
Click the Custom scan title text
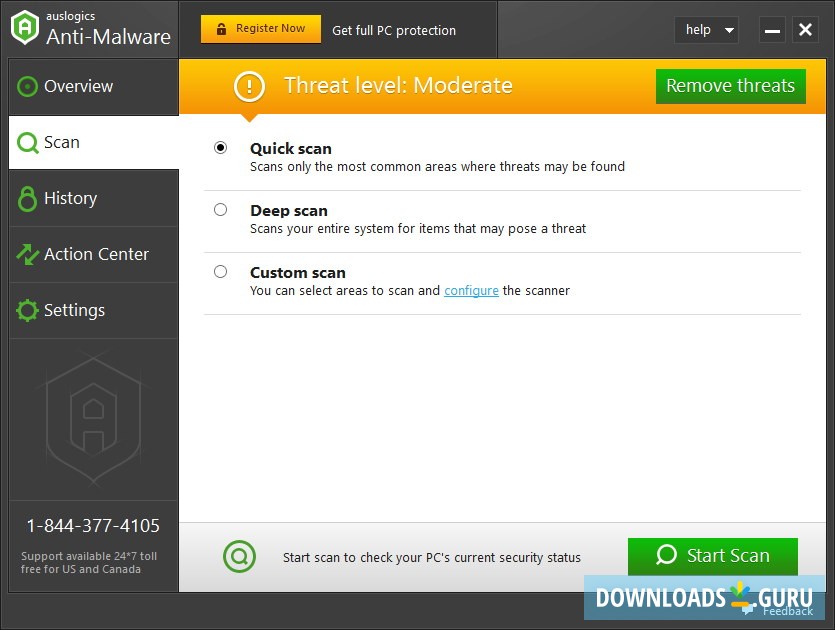point(298,273)
